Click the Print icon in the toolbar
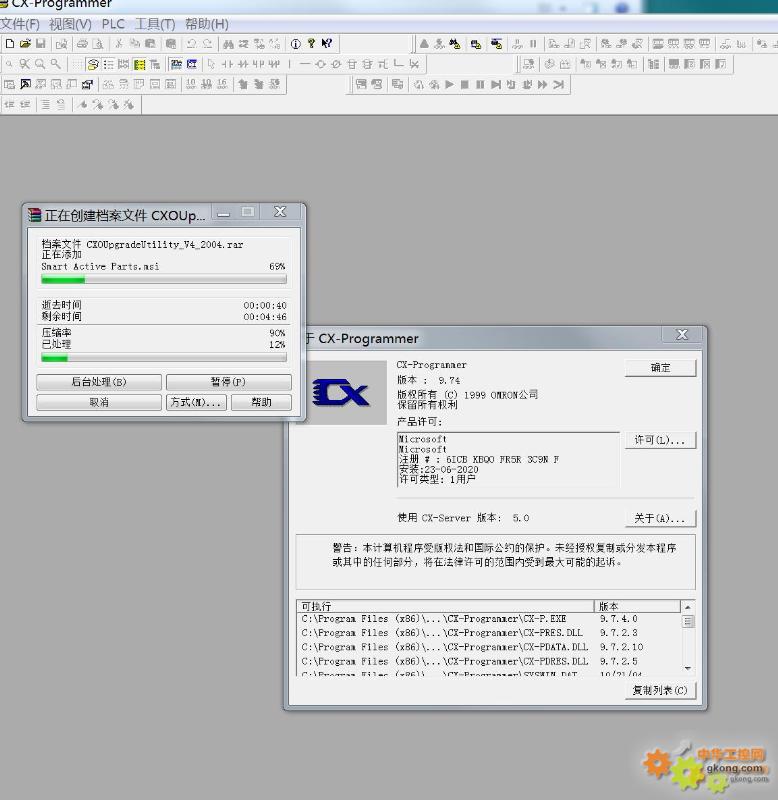 [x=82, y=44]
